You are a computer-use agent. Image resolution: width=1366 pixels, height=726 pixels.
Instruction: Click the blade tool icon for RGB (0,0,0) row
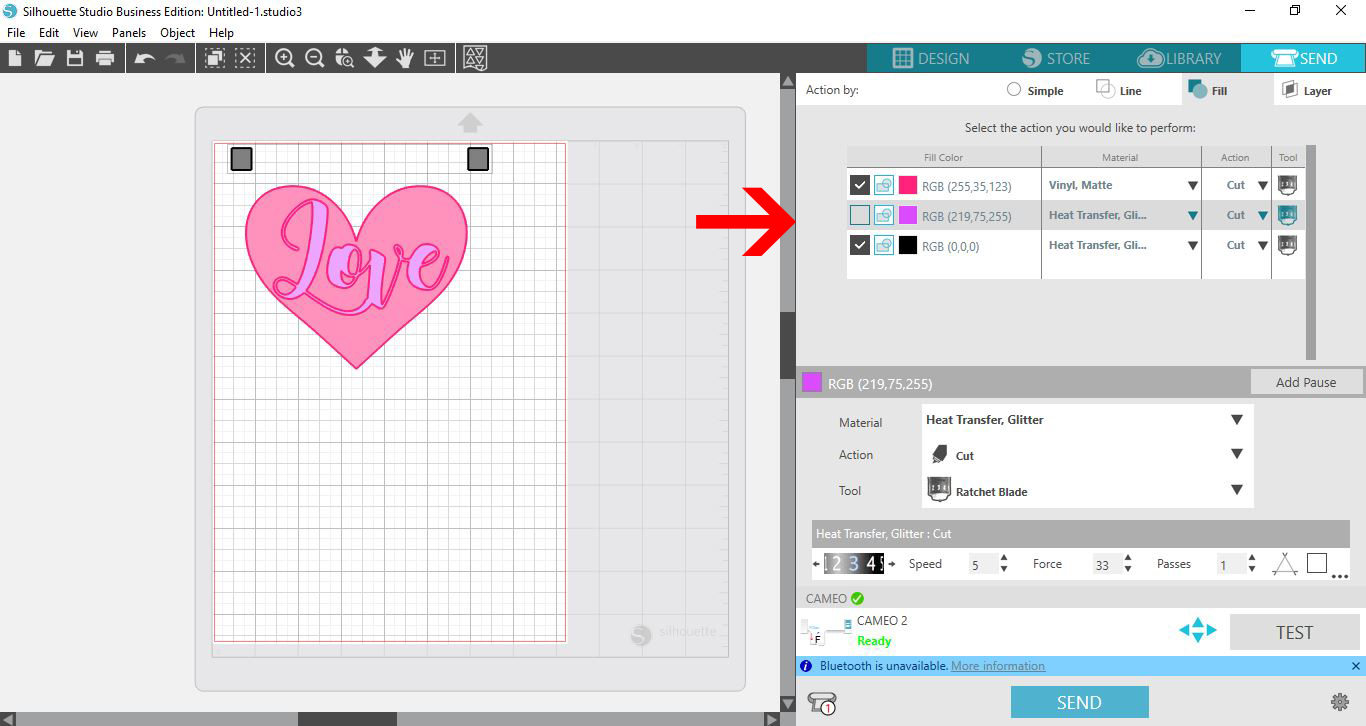coord(1288,244)
